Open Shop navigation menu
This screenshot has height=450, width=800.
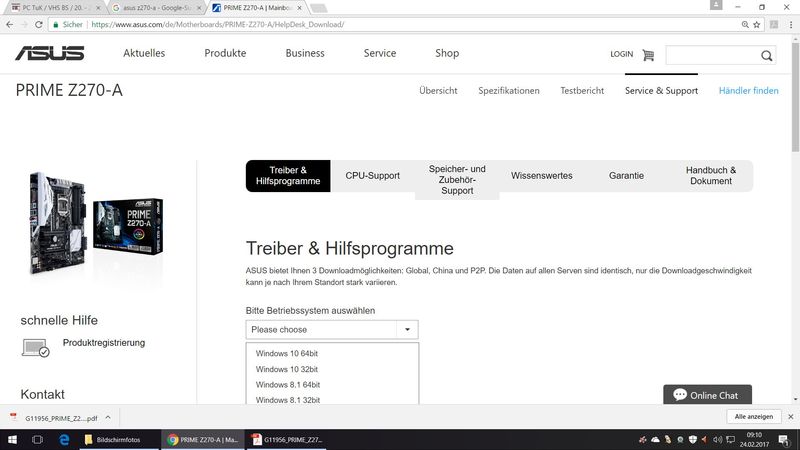tap(447, 53)
